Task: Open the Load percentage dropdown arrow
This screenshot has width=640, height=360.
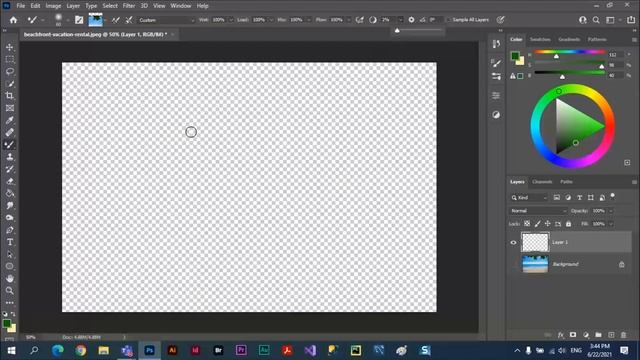Action: point(271,20)
